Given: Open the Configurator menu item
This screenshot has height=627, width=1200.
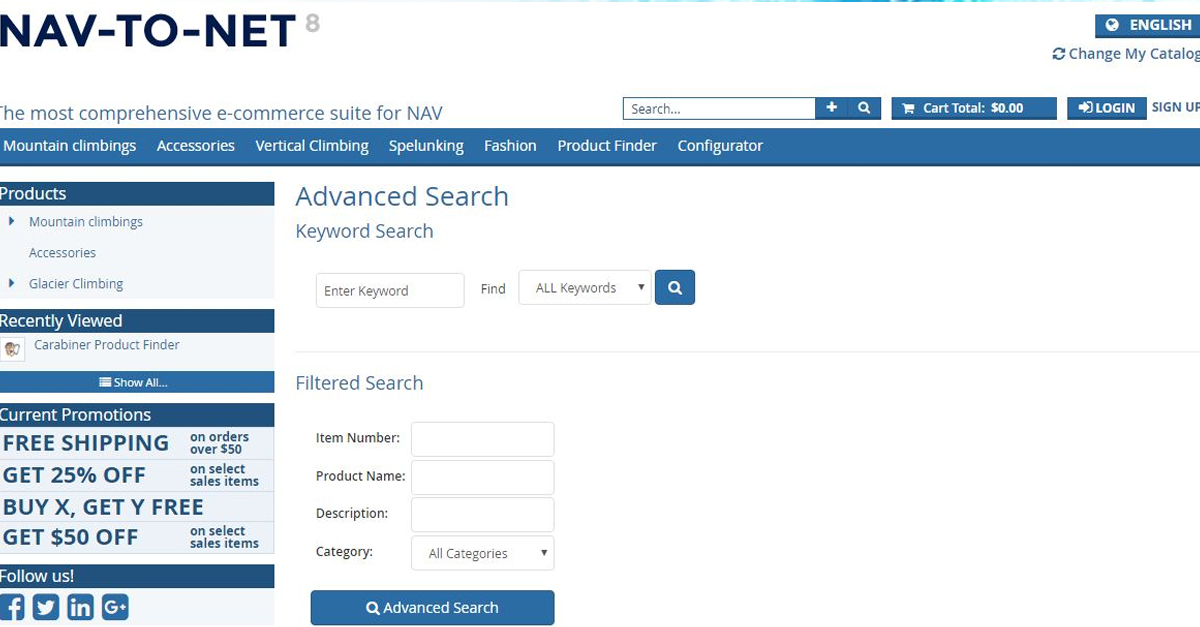Looking at the screenshot, I should tap(720, 146).
